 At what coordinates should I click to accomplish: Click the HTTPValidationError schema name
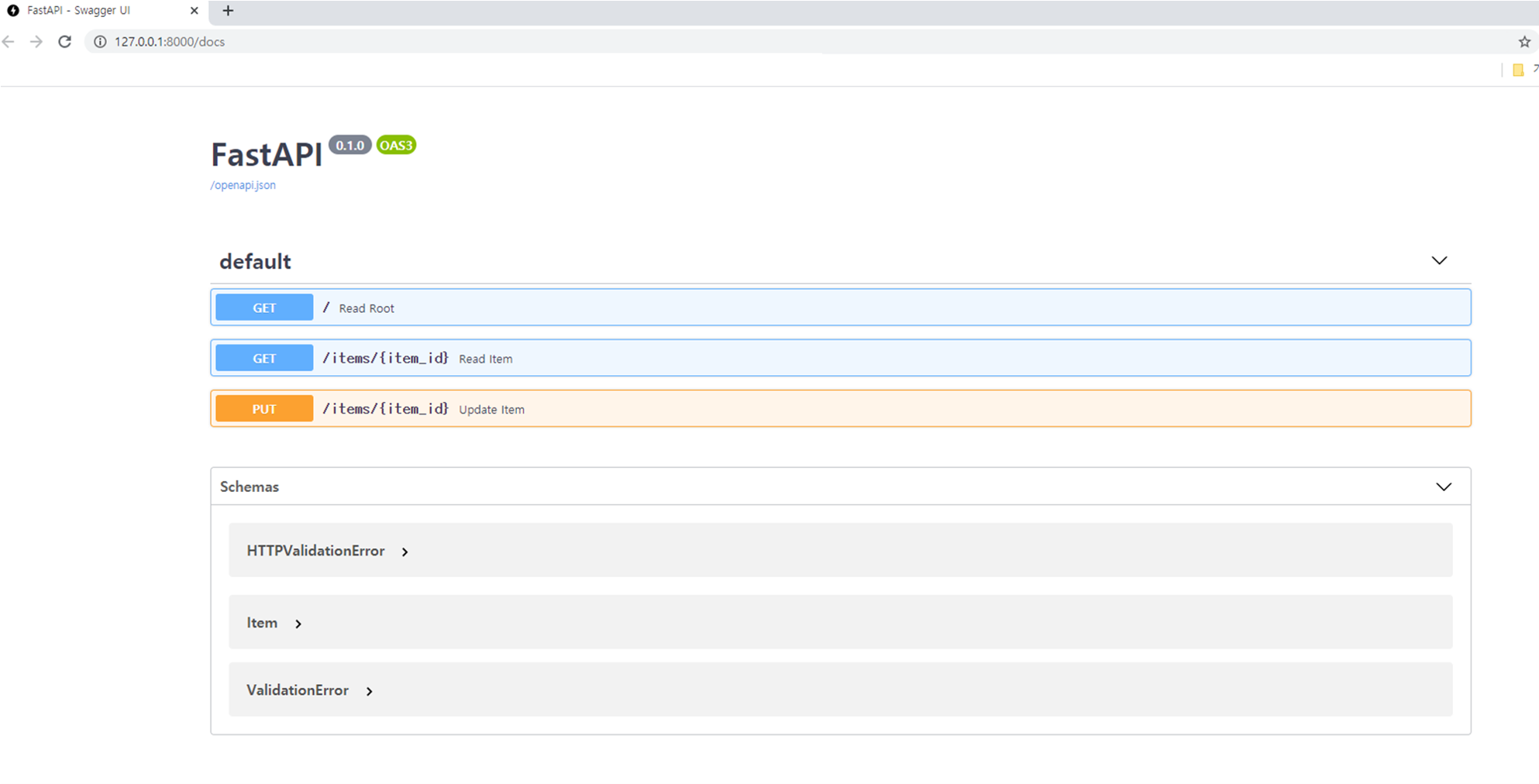315,551
